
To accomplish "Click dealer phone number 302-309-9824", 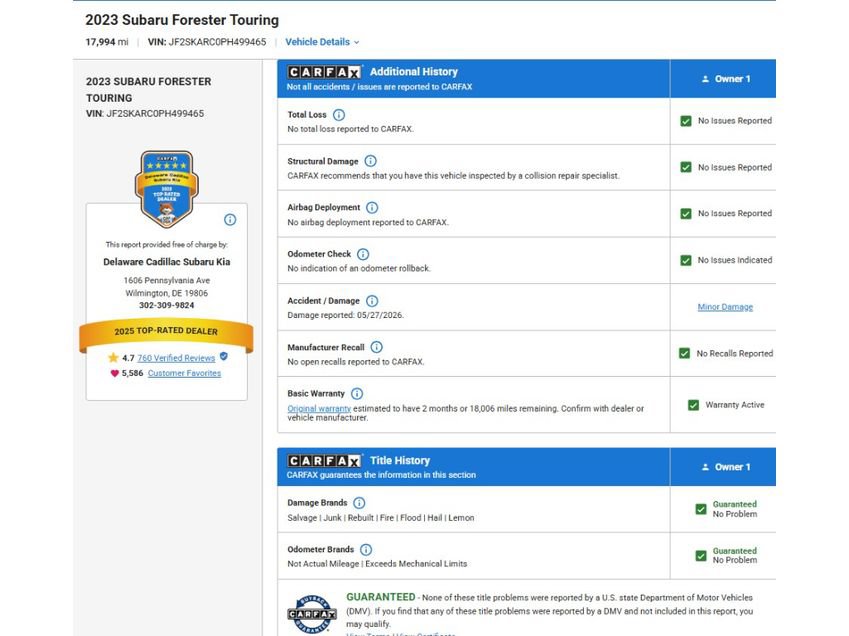I will point(166,305).
